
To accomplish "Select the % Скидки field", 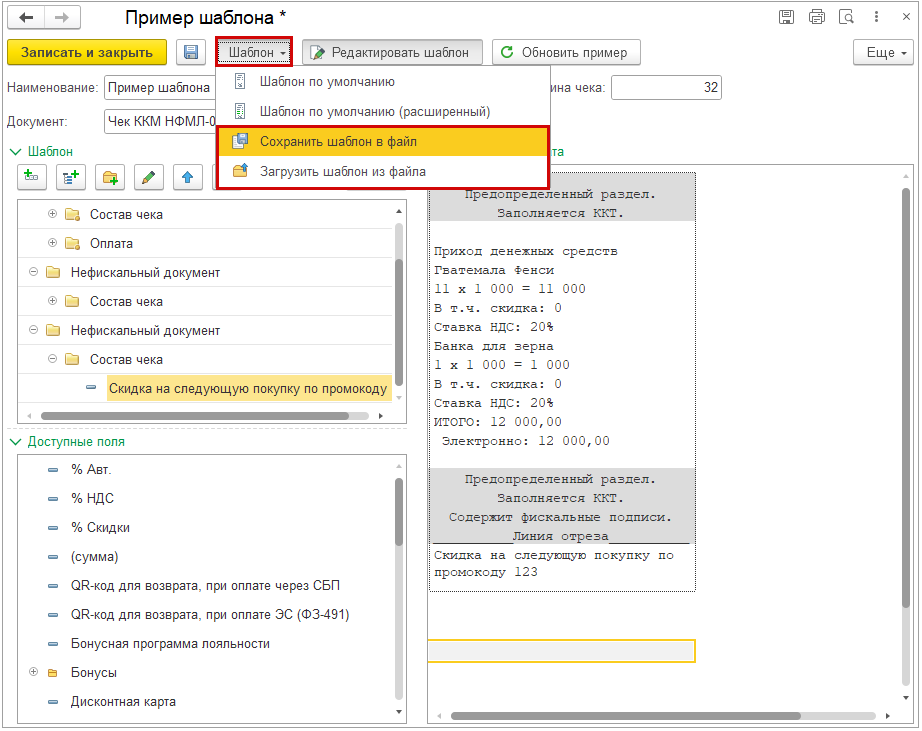I will [100, 528].
